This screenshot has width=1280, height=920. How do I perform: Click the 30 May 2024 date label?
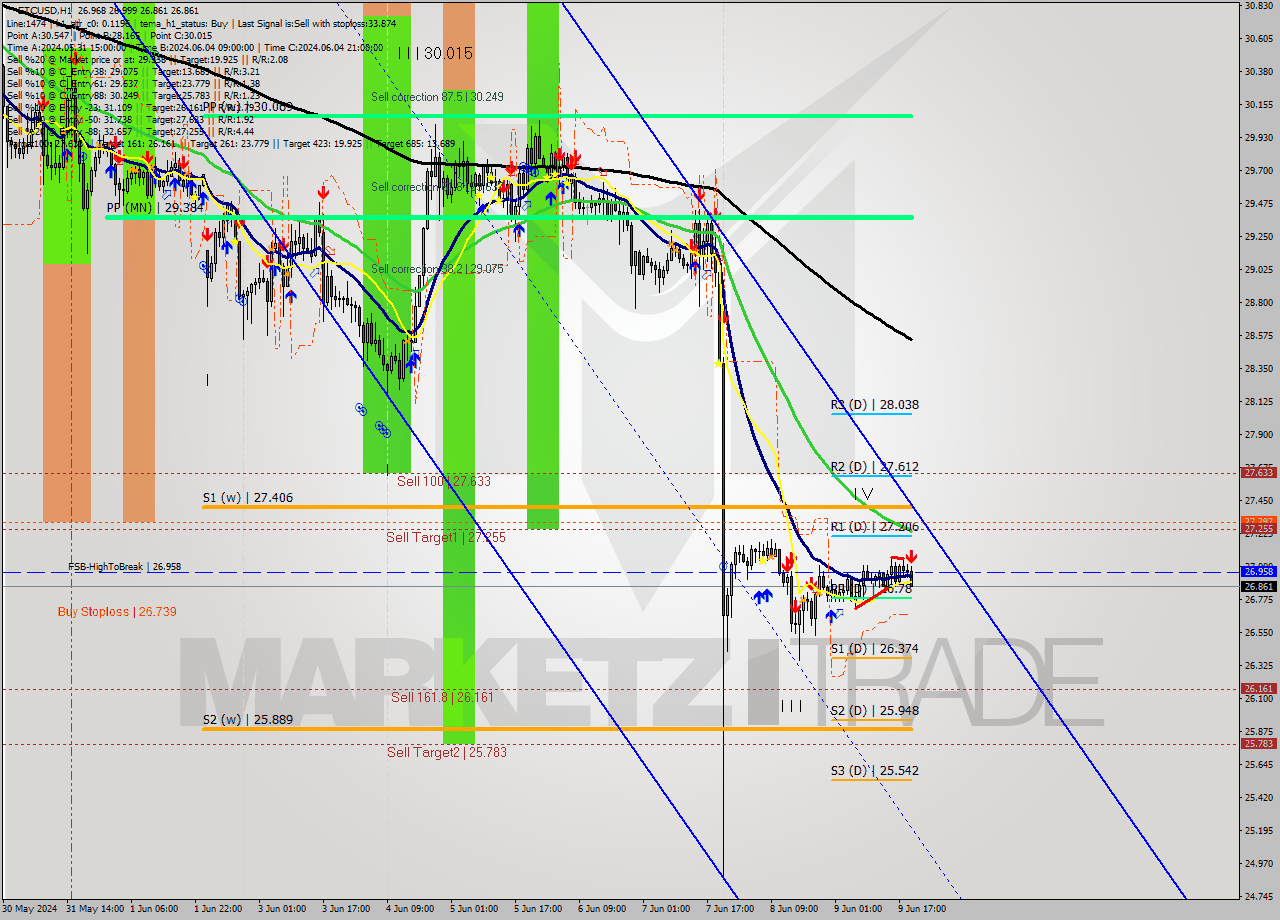29,909
